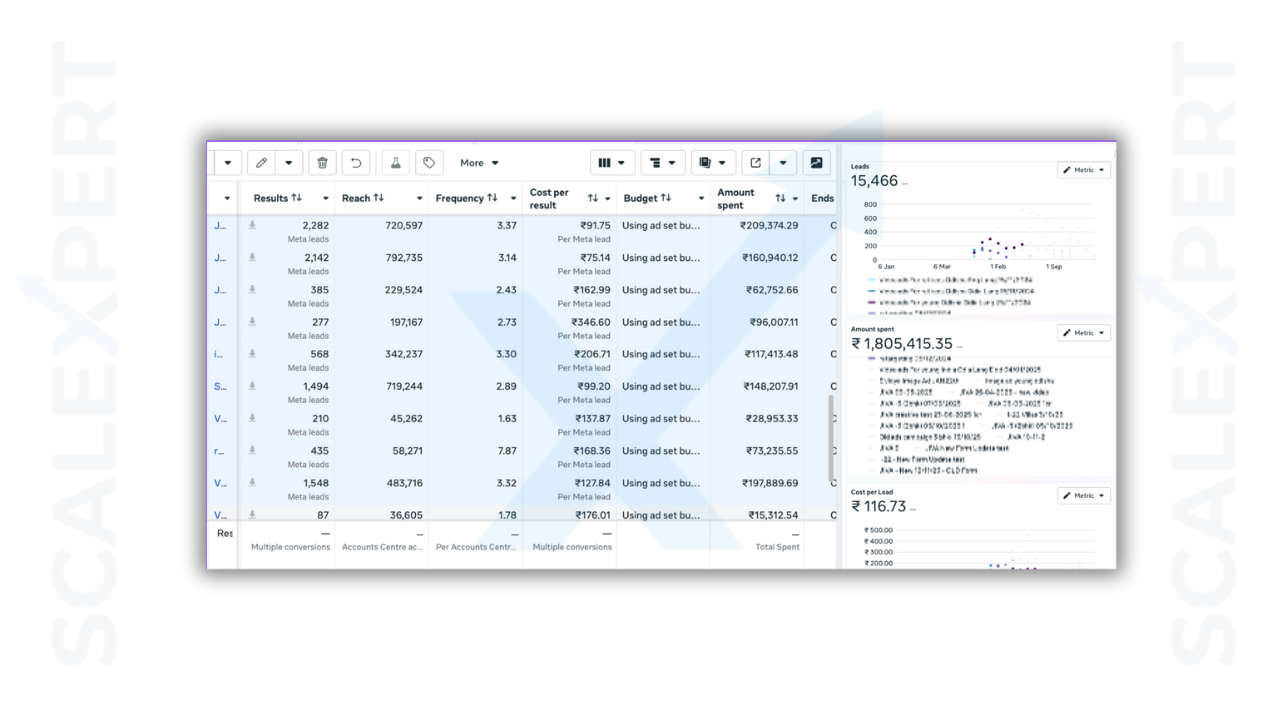The height and width of the screenshot is (720, 1280).
Task: Expand the Amount spent Metric dropdown
Action: pyautogui.click(x=1084, y=333)
